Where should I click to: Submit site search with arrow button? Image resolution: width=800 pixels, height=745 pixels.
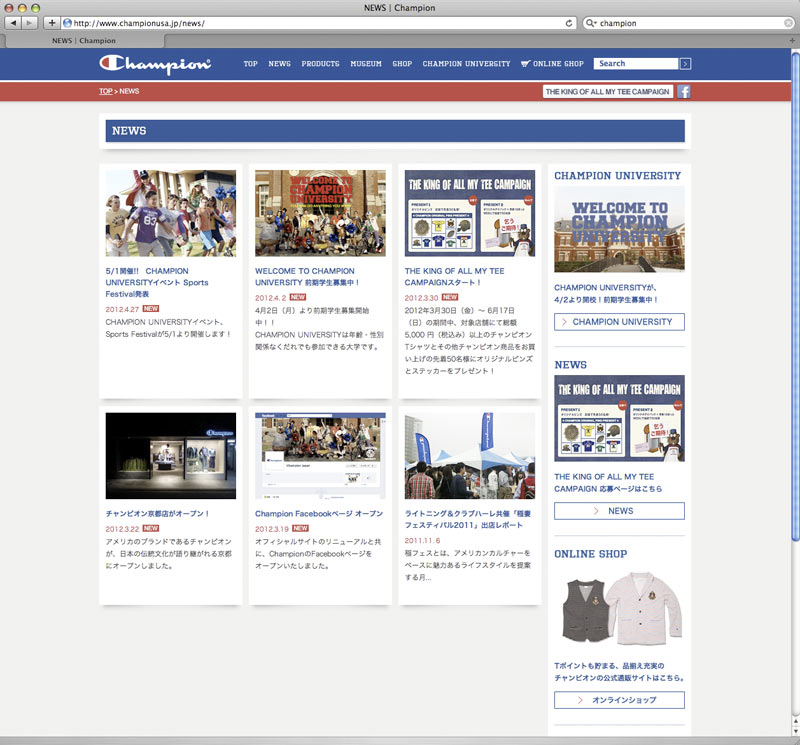coord(685,64)
